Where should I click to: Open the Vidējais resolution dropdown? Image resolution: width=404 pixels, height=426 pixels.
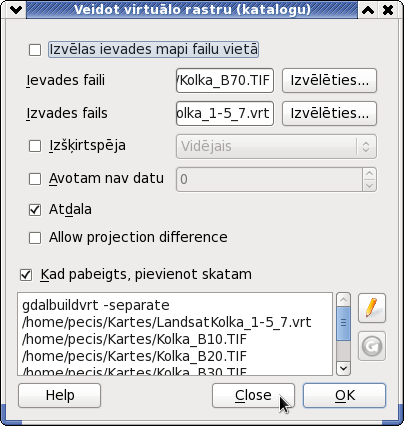(x=276, y=146)
